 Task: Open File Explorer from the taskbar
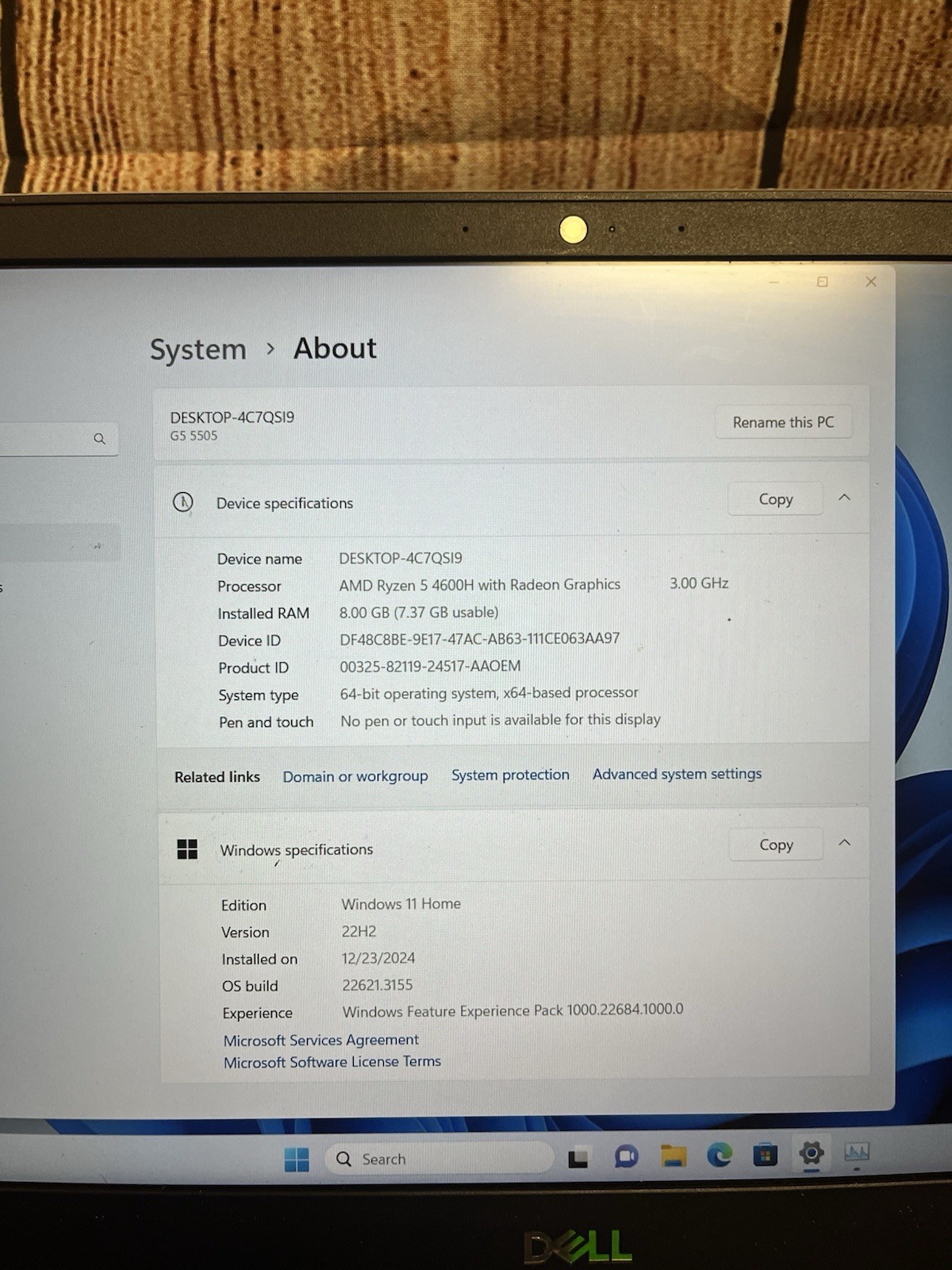click(674, 1156)
